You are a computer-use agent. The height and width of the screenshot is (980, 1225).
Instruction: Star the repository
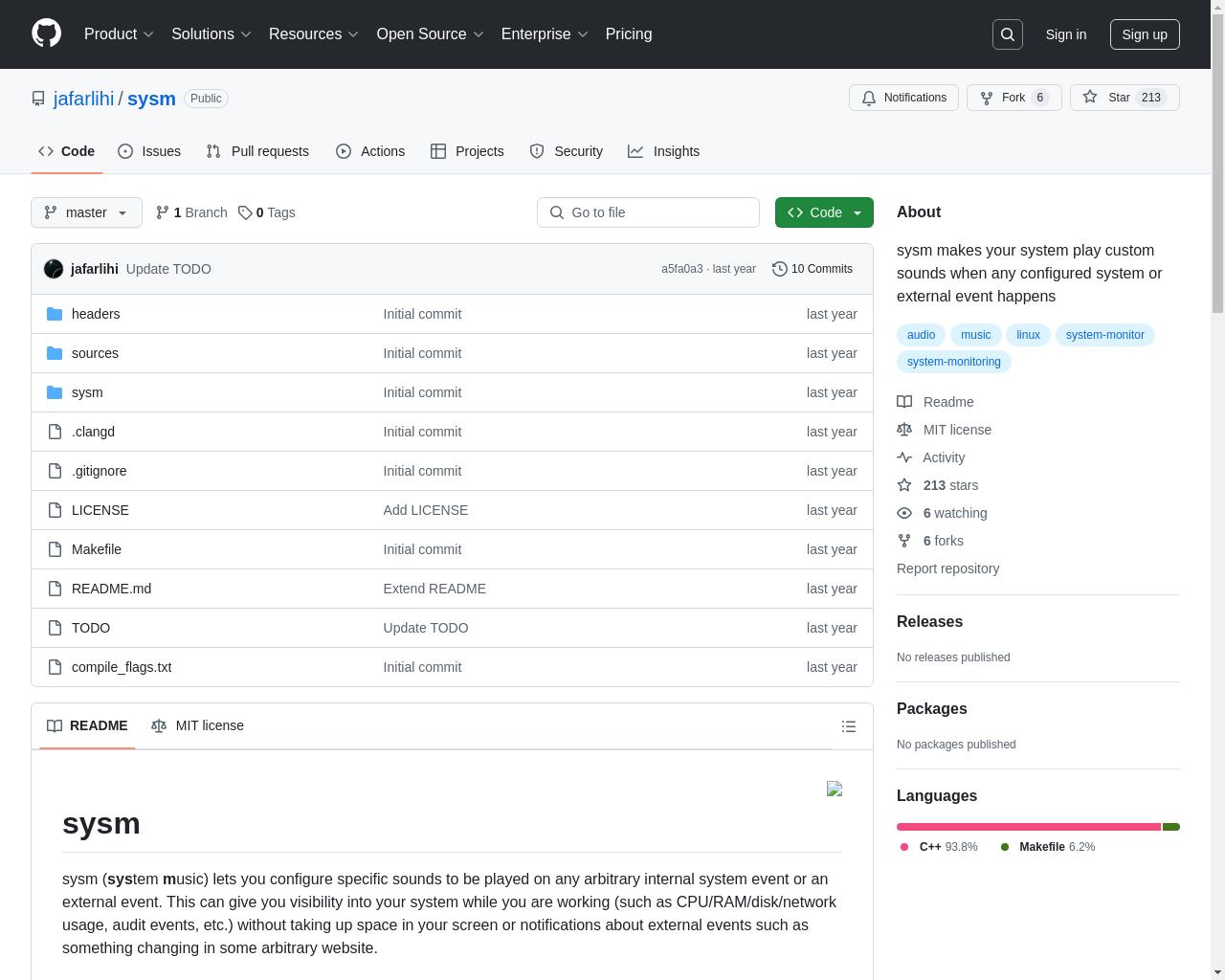[x=1125, y=98]
